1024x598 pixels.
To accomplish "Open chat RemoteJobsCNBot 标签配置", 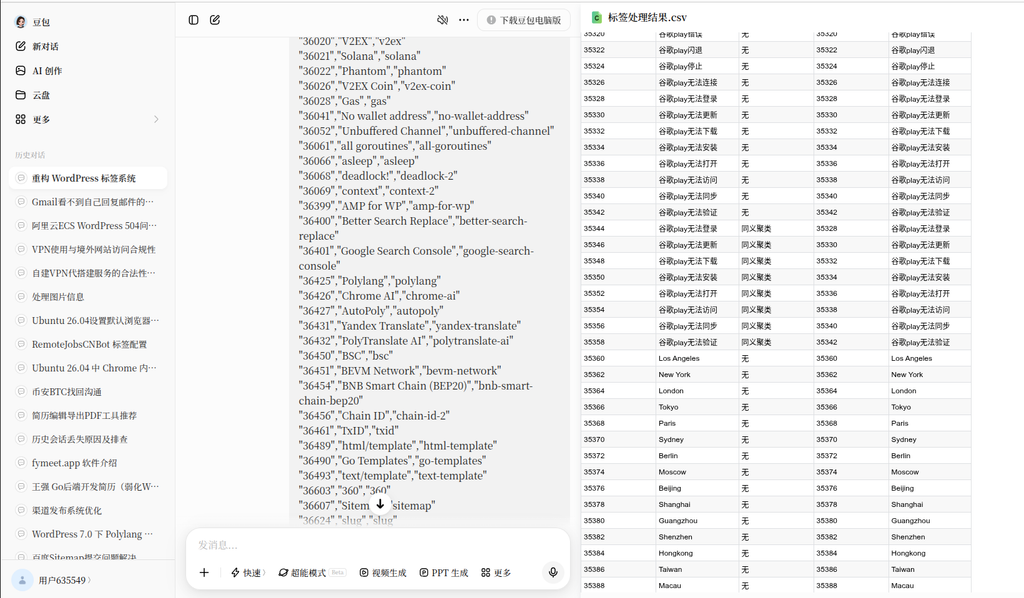I will (88, 344).
